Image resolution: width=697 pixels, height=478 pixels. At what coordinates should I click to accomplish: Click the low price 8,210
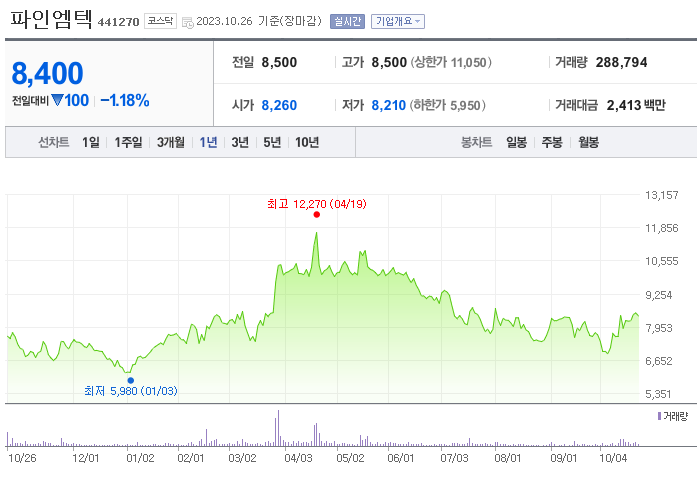(389, 105)
